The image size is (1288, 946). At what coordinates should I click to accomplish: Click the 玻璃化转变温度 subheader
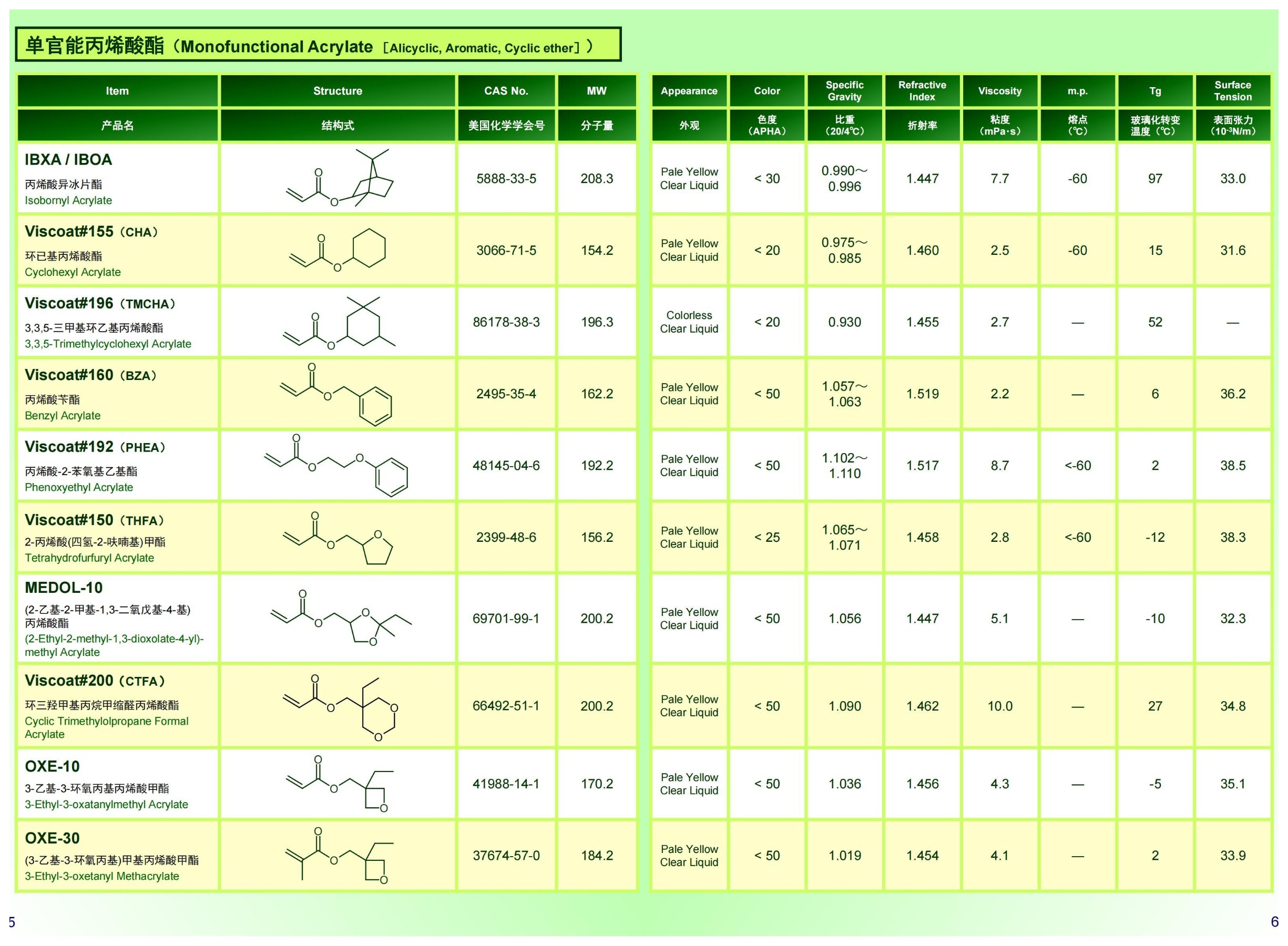point(1155,126)
